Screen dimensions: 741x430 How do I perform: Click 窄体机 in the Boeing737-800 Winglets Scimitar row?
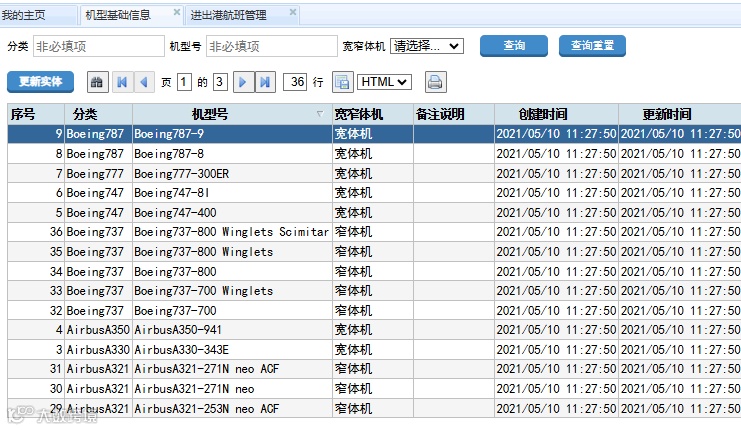[373, 232]
